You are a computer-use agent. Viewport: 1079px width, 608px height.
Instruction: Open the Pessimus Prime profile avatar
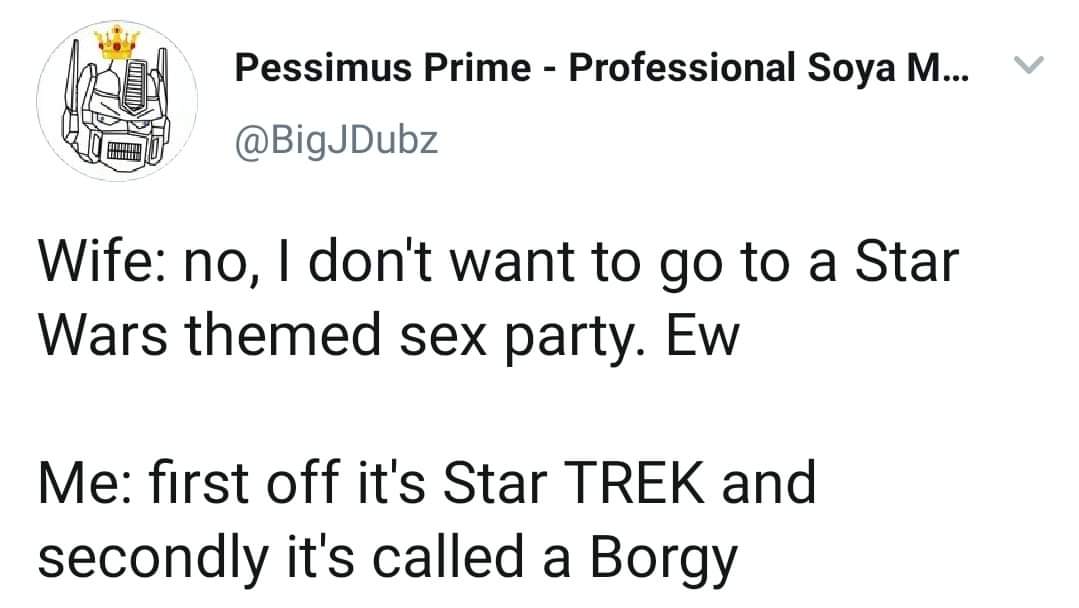[x=117, y=100]
